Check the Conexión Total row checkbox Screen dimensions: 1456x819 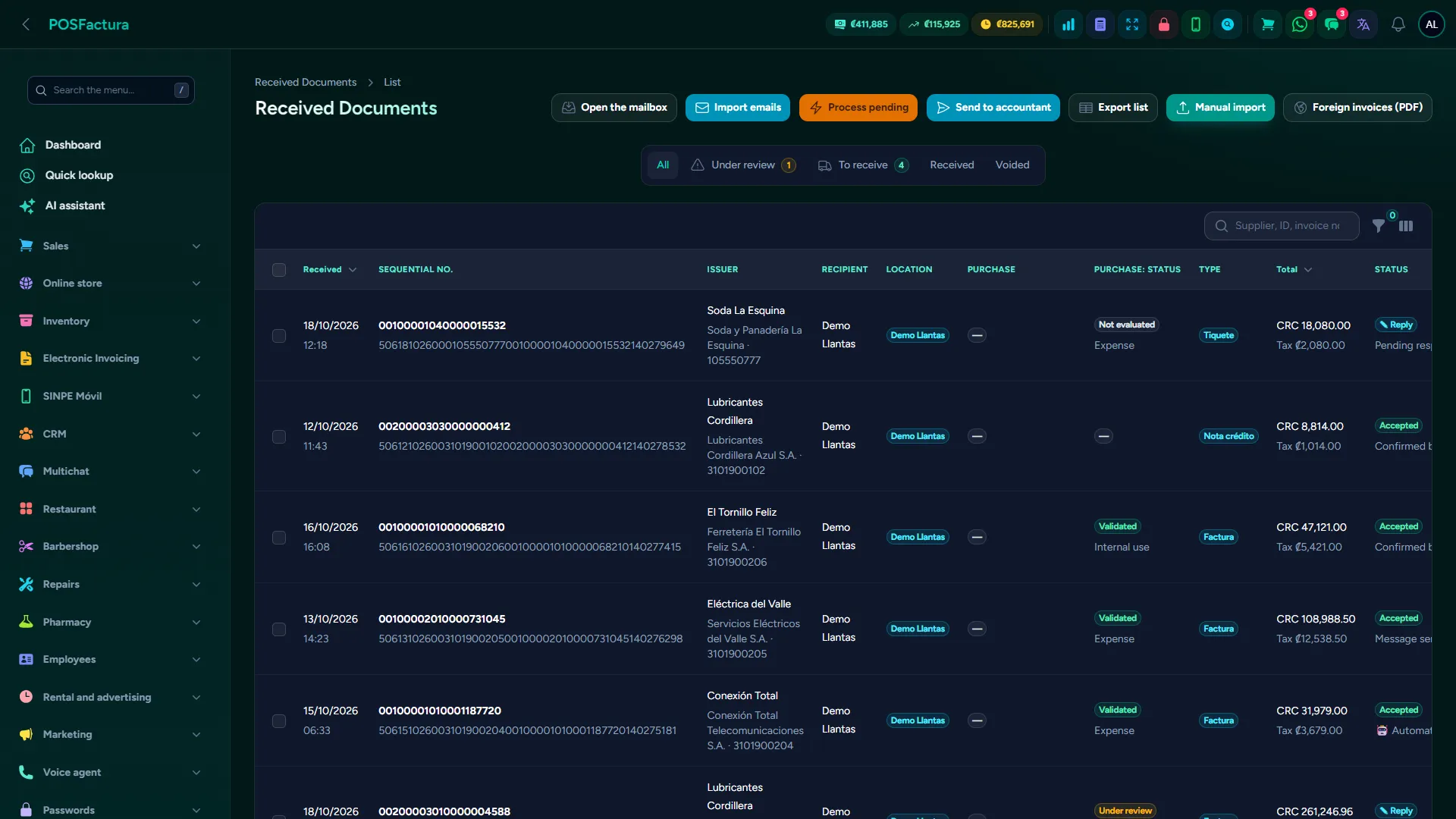point(279,720)
